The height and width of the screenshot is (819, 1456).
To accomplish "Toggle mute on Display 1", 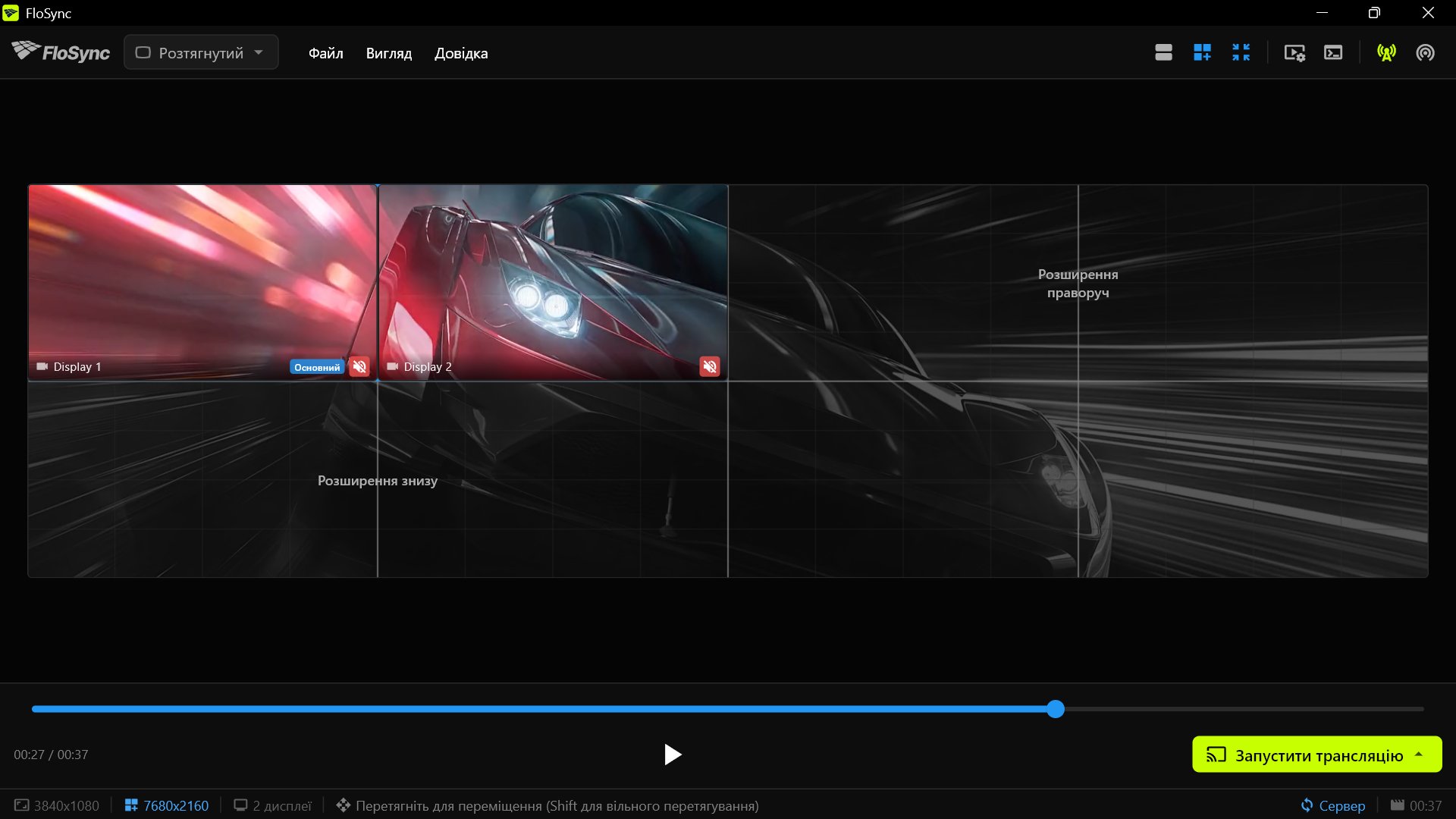I will pos(359,367).
